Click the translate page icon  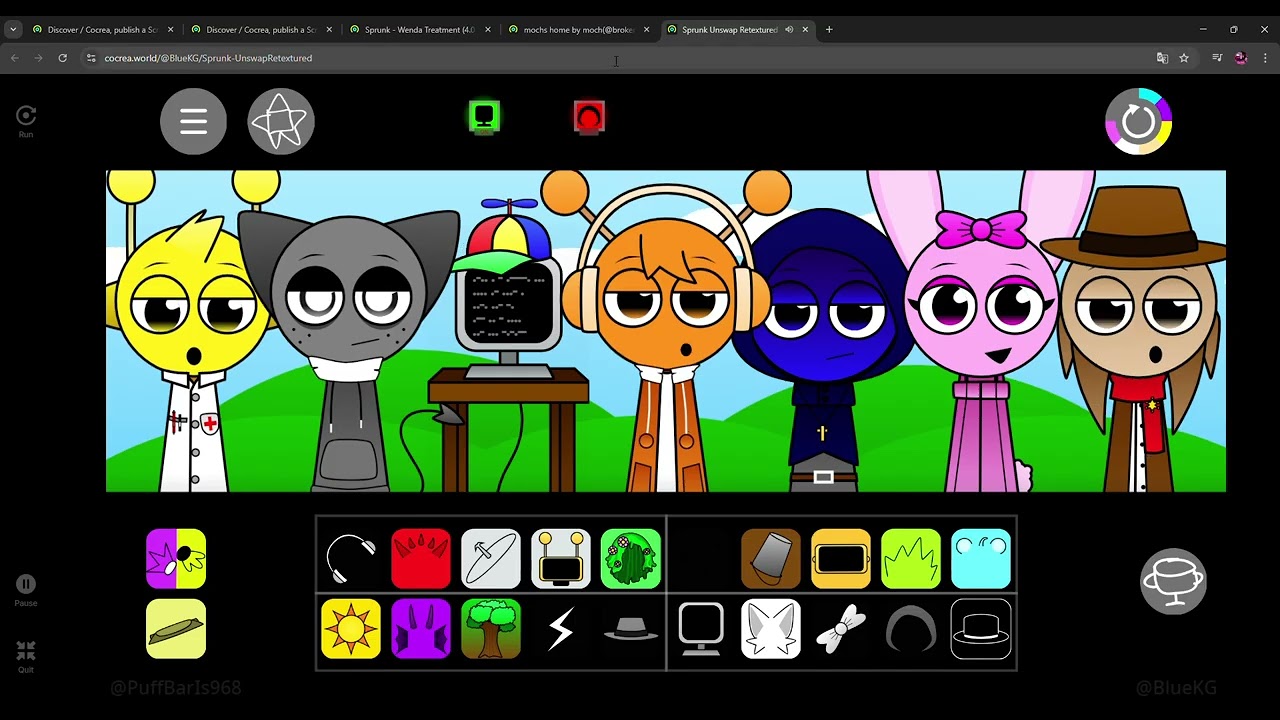pos(1162,58)
